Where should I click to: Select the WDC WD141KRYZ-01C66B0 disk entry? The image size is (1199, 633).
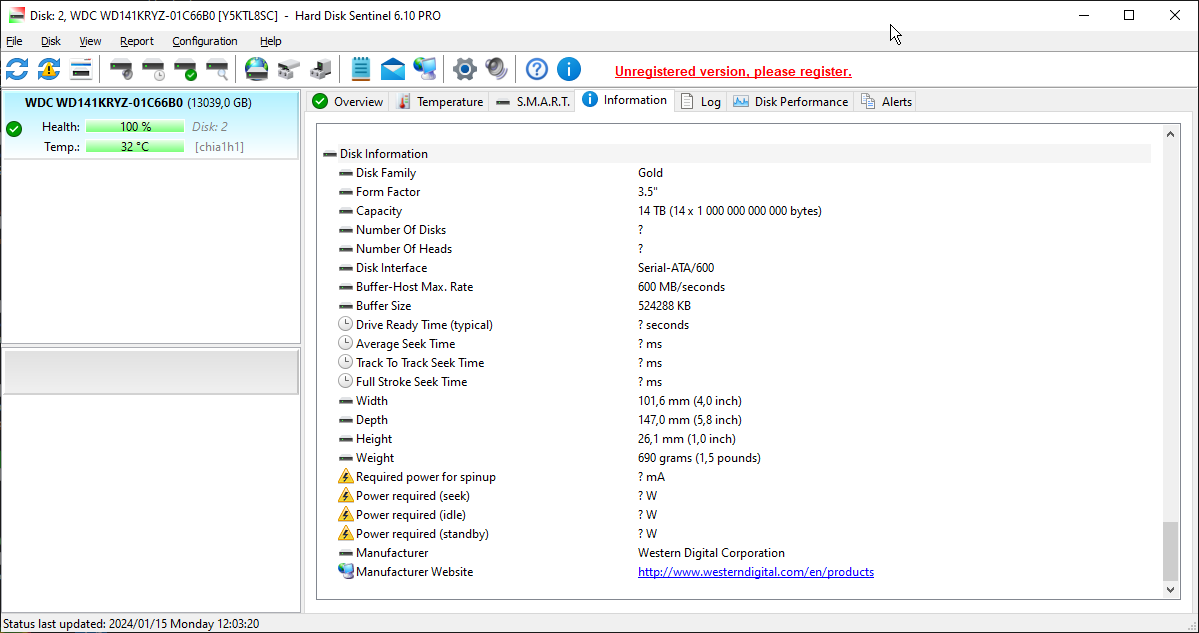151,125
